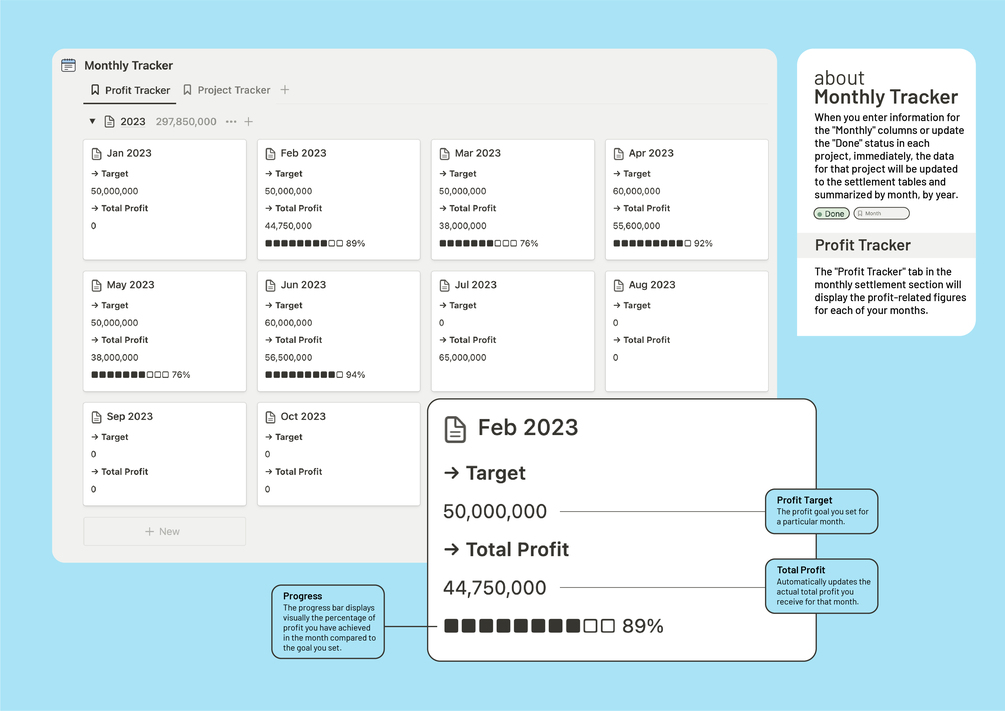This screenshot has width=1005, height=711.
Task: Open the Jun 2023 card title
Action: 303,285
